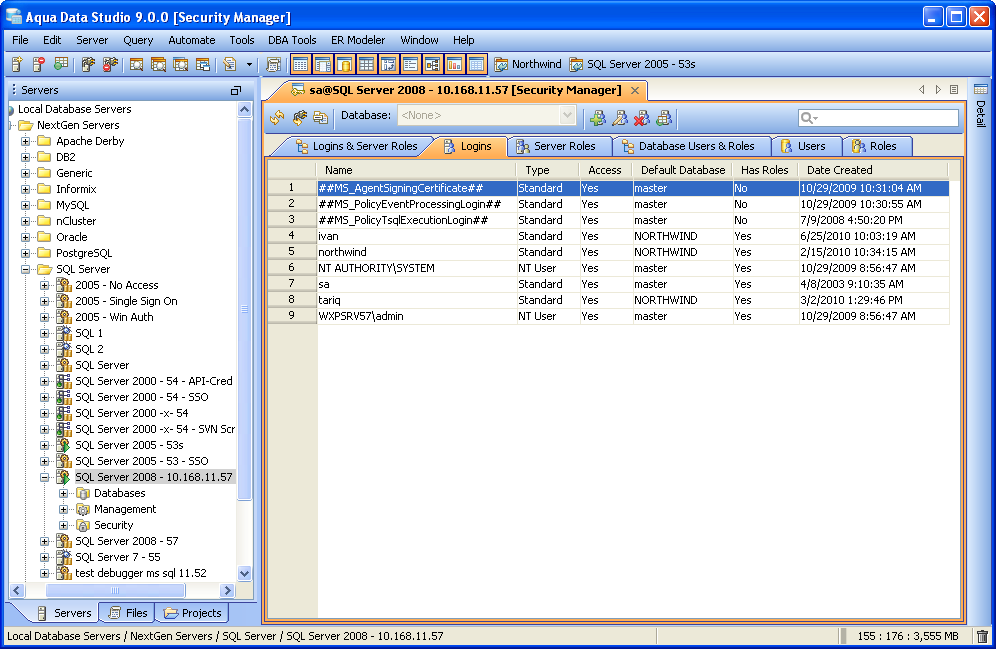Close the Security Manager document tab
The image size is (996, 649).
coord(634,90)
